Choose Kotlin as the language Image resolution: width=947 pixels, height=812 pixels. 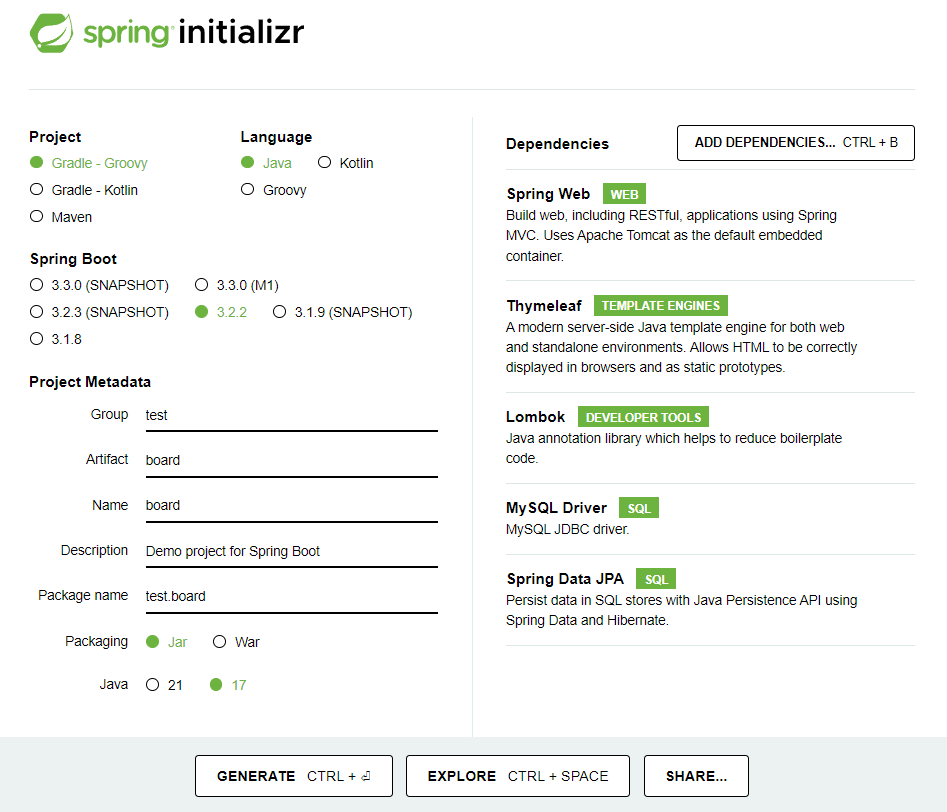tap(345, 163)
